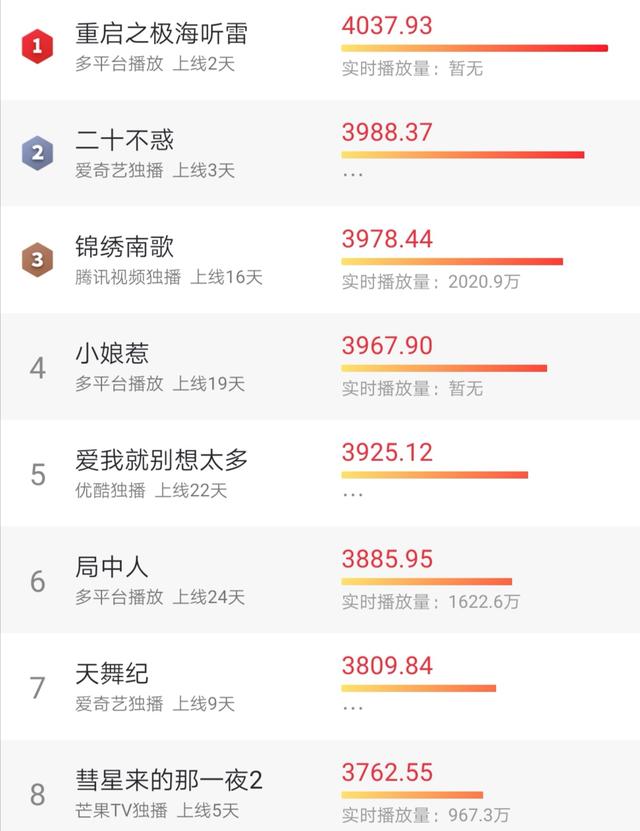The width and height of the screenshot is (640, 831).
Task: Select the 锦绣南歌 title
Action: pos(125,247)
